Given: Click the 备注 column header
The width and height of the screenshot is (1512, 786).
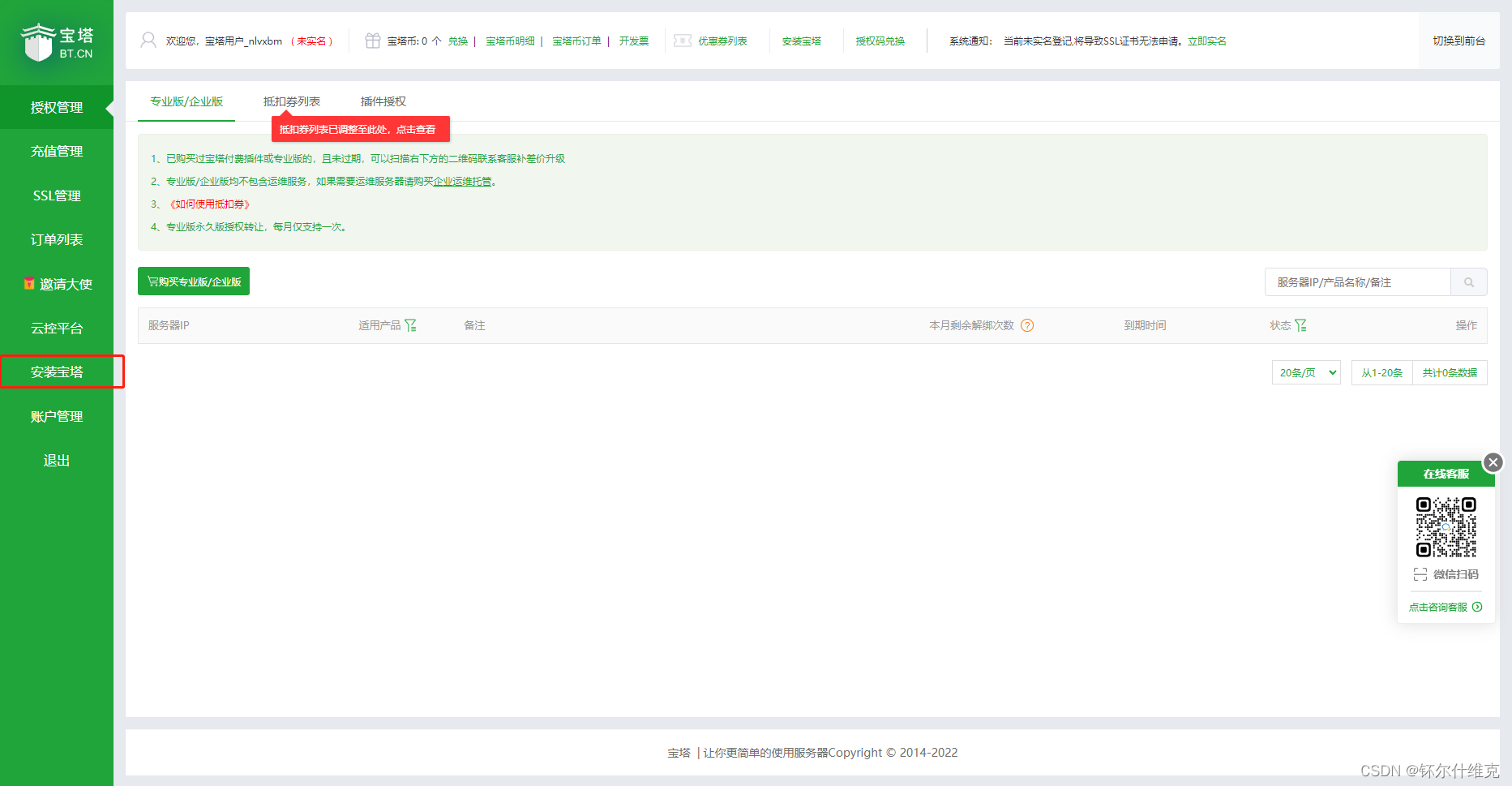Looking at the screenshot, I should [474, 325].
